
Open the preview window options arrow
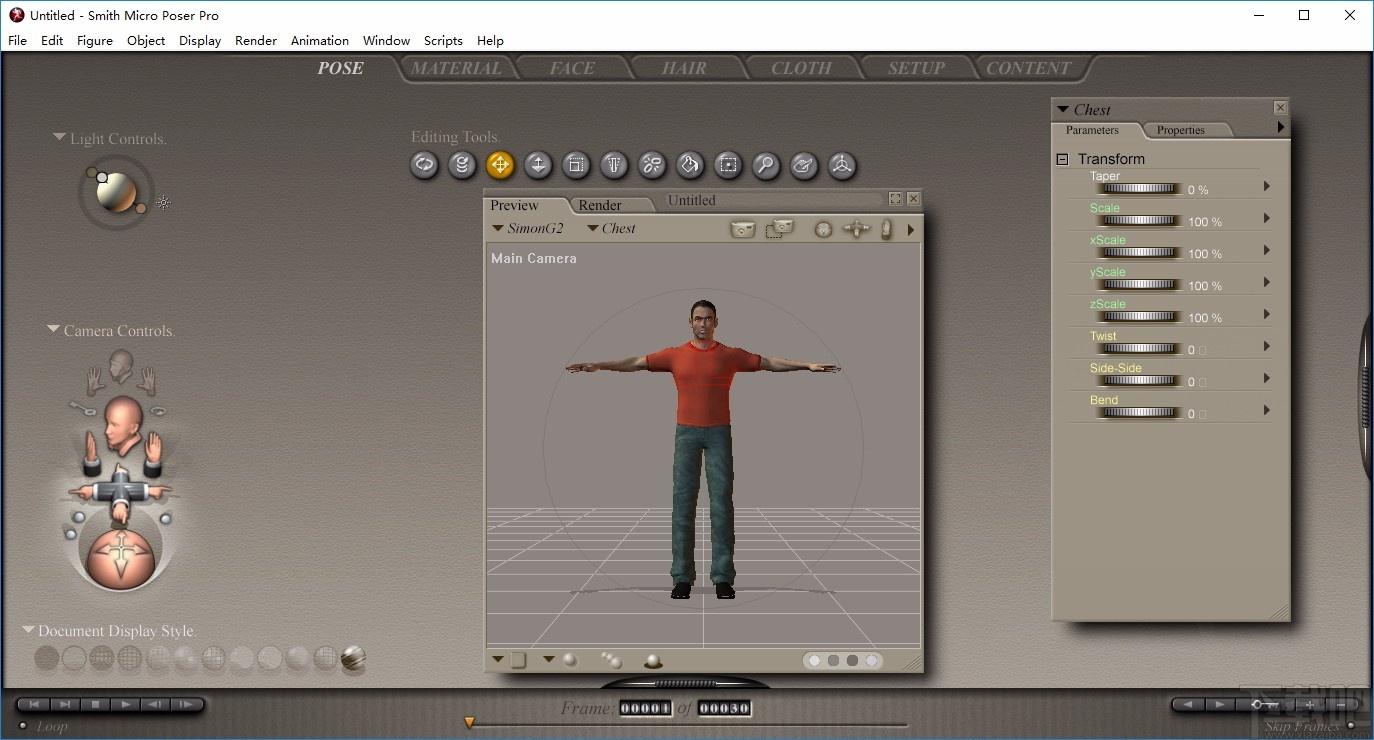(910, 230)
